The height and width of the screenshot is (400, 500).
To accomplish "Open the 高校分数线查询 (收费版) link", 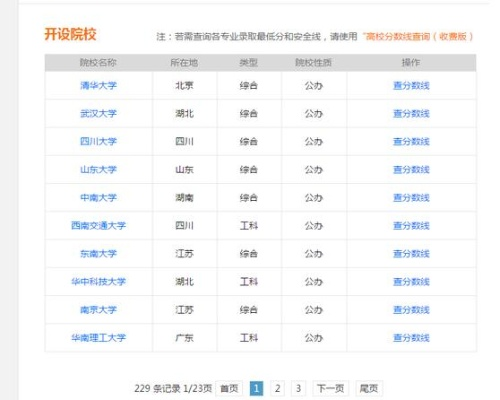I will click(419, 36).
